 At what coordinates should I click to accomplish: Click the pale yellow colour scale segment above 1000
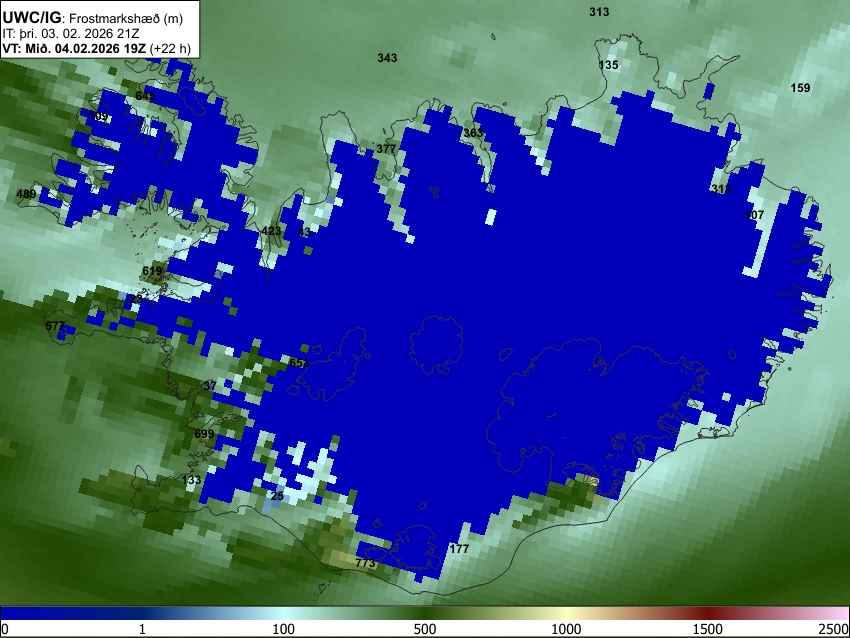[x=566, y=613]
